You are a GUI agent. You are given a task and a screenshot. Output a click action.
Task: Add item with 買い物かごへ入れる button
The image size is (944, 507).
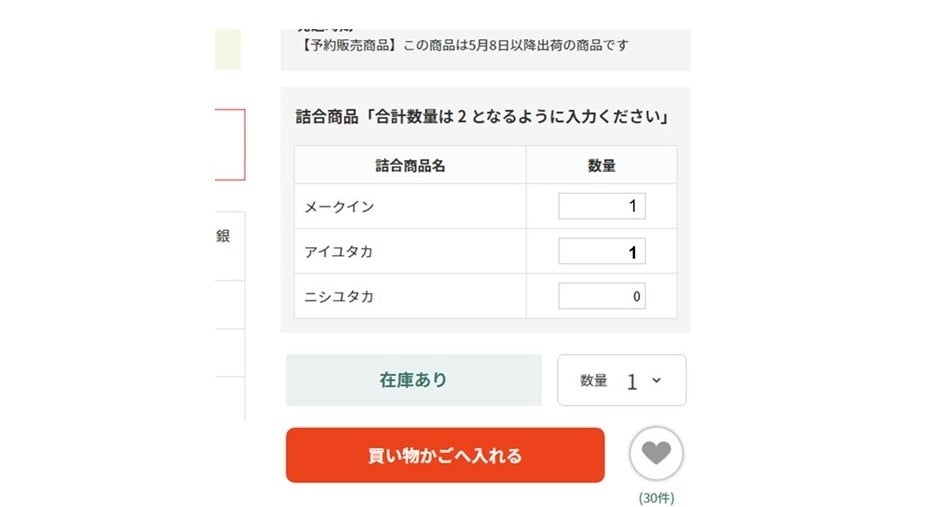tap(445, 455)
